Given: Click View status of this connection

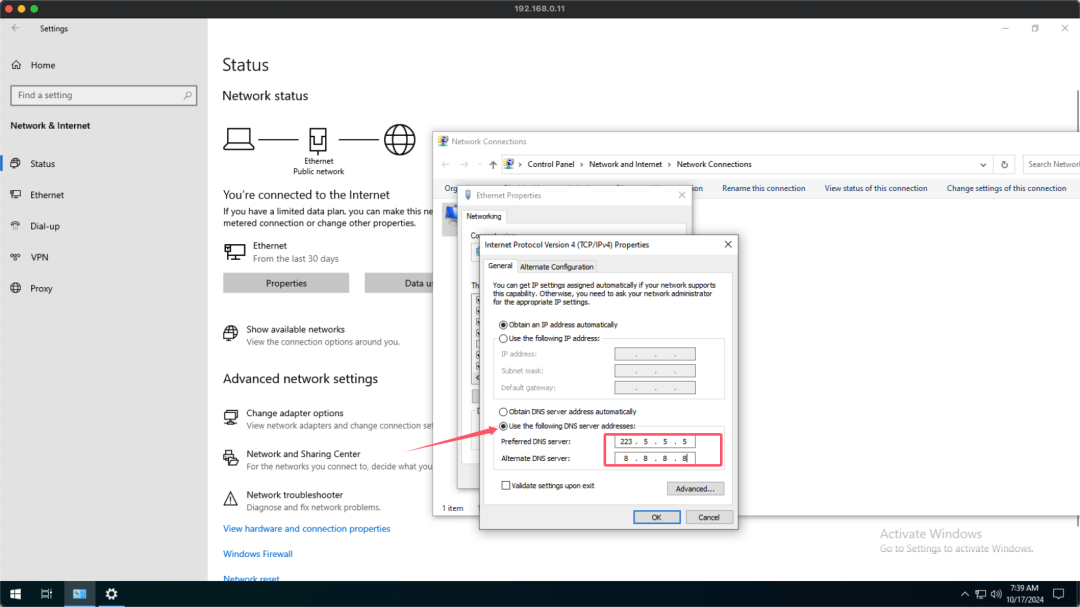Looking at the screenshot, I should pos(875,188).
